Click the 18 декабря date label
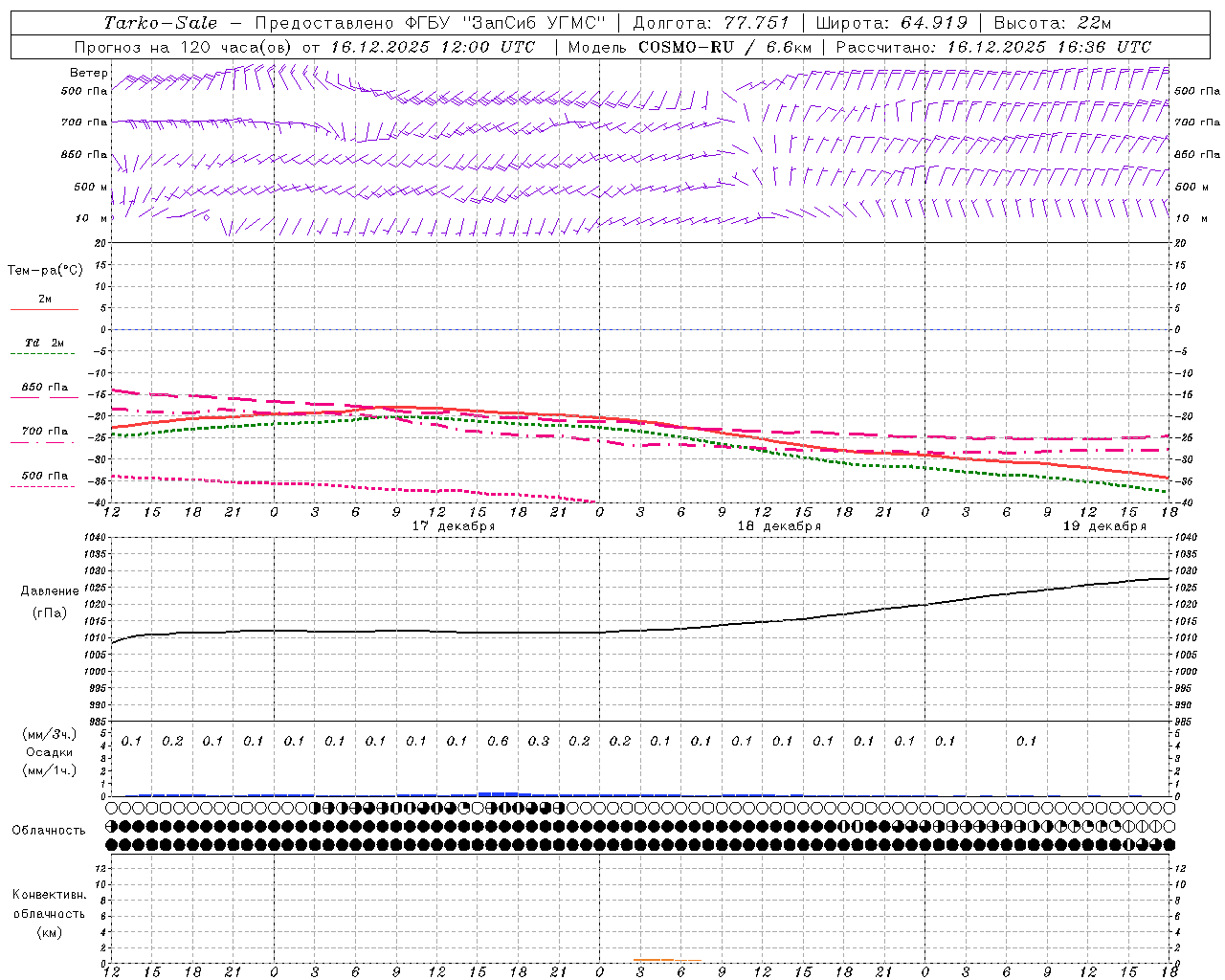 click(779, 526)
